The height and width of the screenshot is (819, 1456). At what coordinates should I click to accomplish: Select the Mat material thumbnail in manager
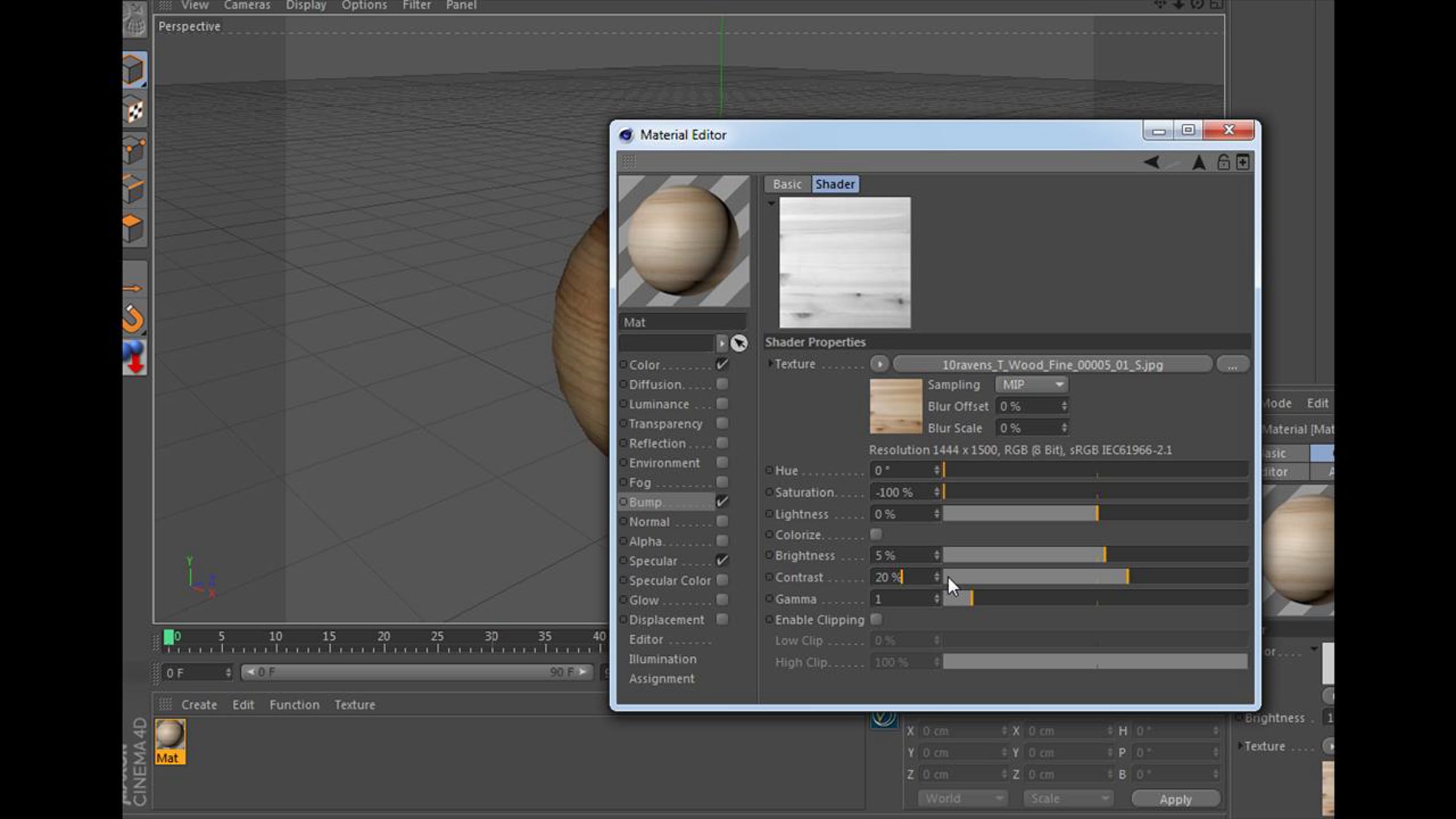(x=170, y=741)
